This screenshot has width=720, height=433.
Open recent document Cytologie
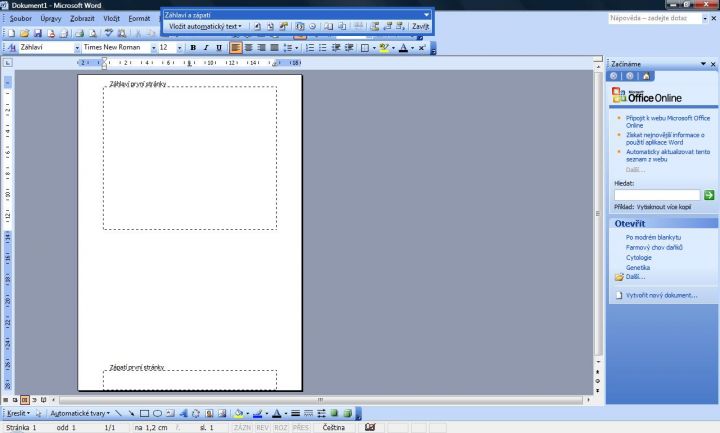tap(638, 258)
